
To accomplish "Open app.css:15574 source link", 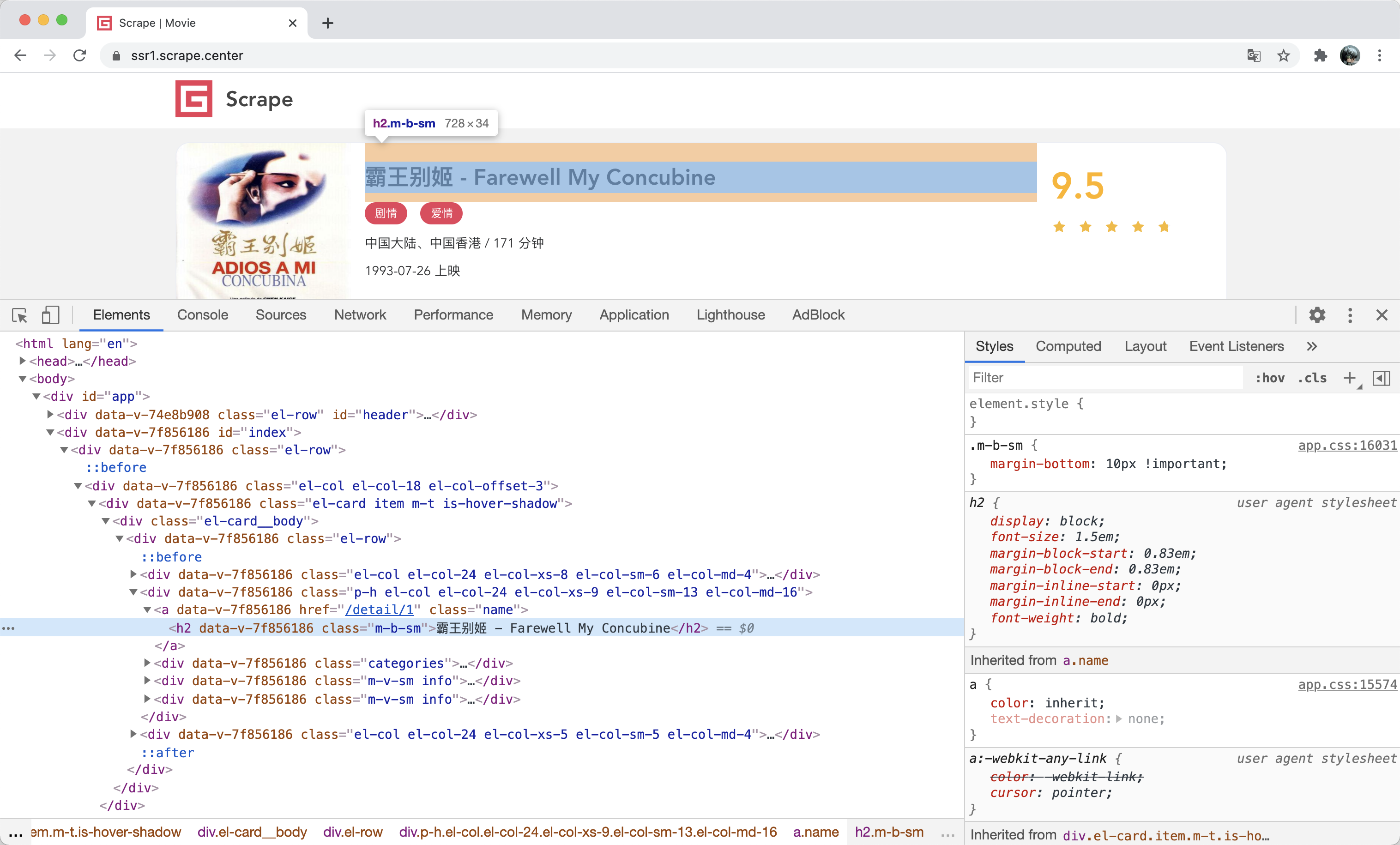I will click(1347, 685).
